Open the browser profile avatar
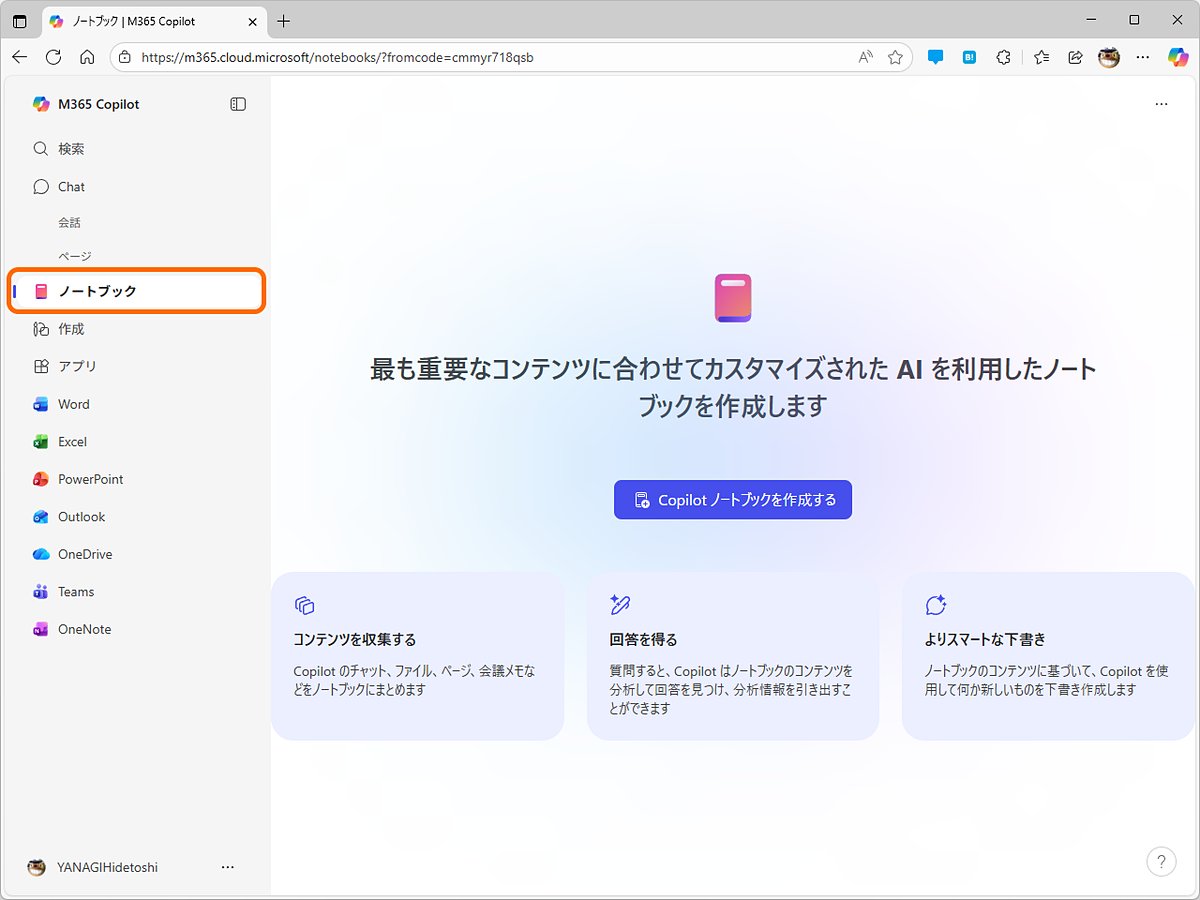 [1108, 57]
